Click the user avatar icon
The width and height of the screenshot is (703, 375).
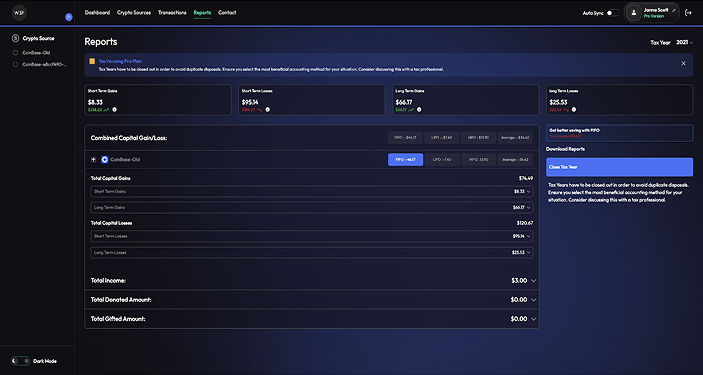click(x=633, y=13)
